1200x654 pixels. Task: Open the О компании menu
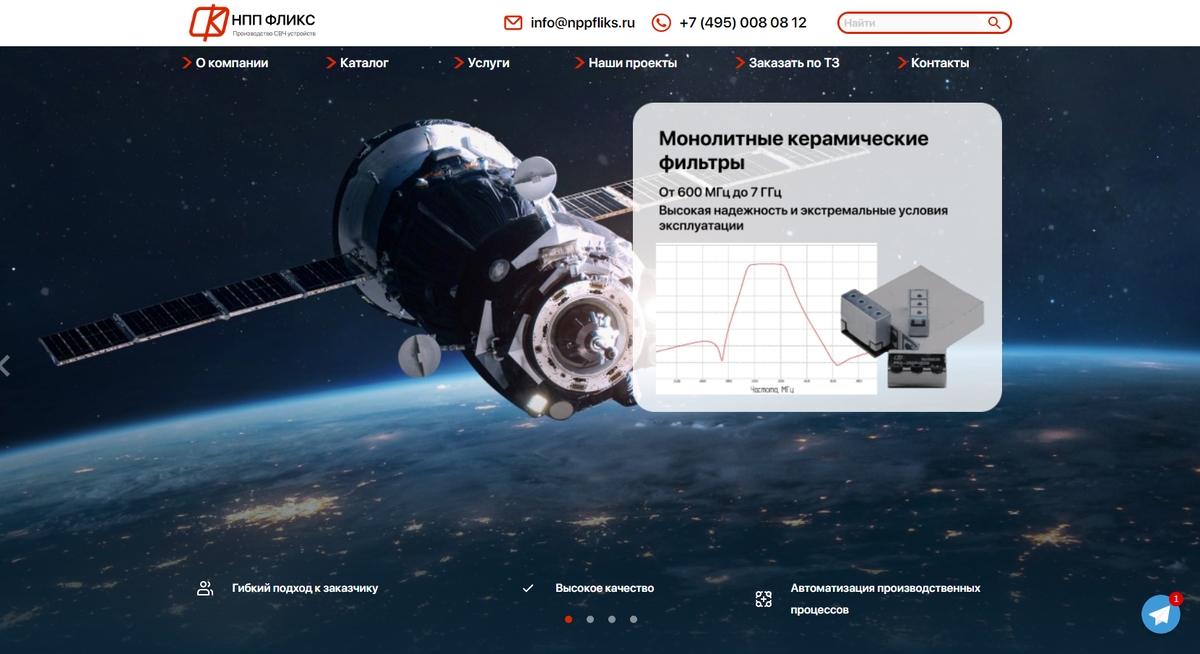click(x=232, y=63)
